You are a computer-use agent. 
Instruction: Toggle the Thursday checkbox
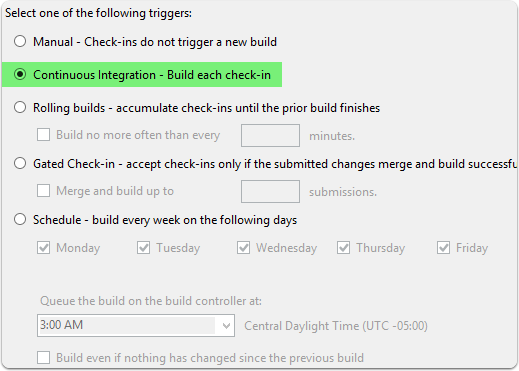pos(343,248)
